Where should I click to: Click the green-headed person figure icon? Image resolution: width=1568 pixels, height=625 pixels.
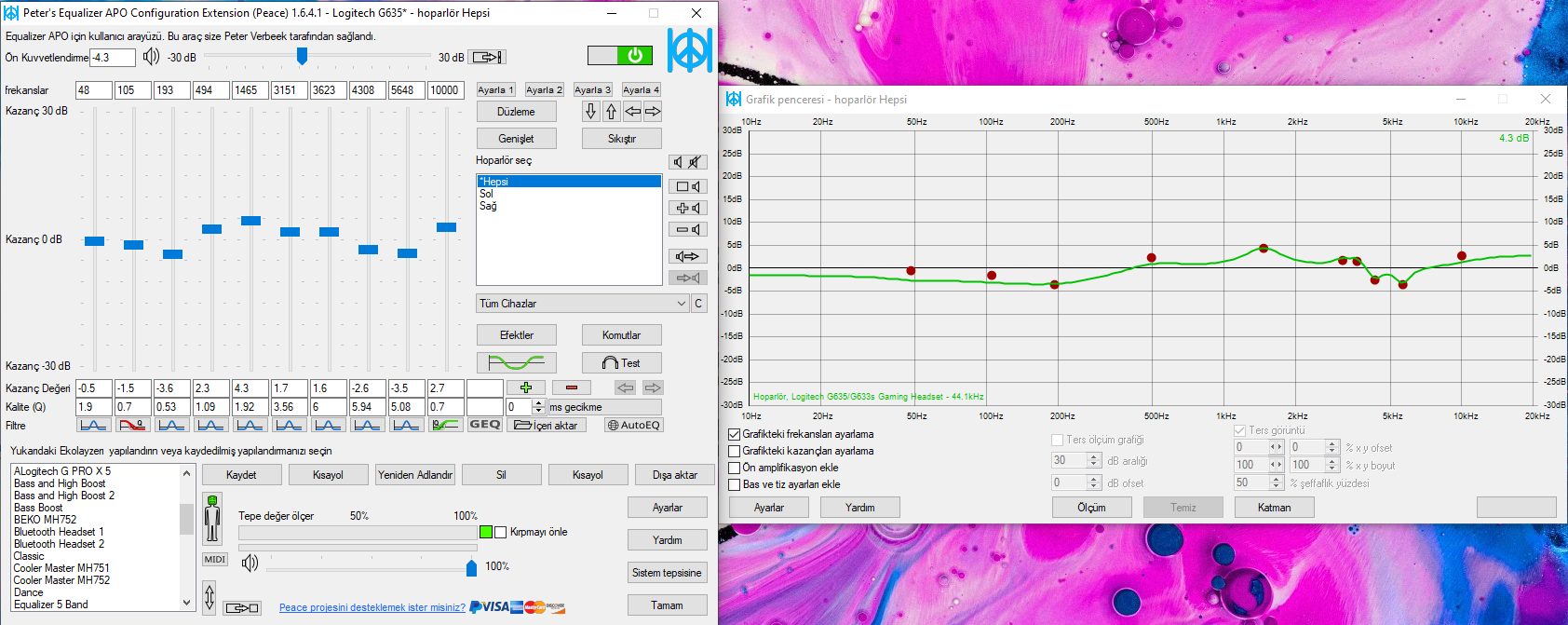click(212, 519)
